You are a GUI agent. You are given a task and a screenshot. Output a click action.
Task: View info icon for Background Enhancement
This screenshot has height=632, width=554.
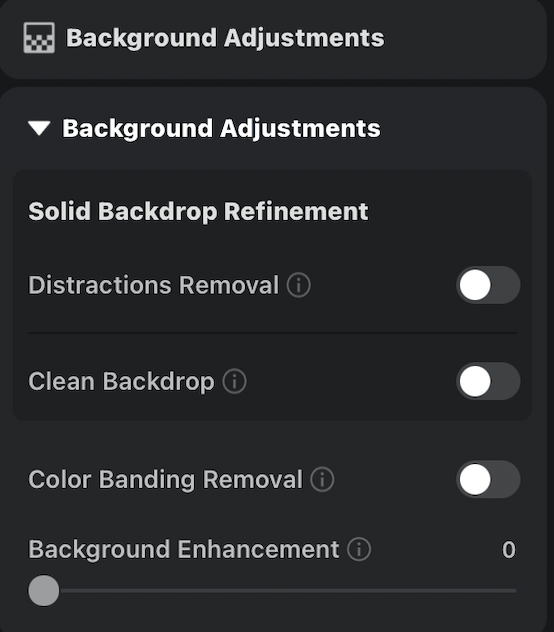coord(359,549)
